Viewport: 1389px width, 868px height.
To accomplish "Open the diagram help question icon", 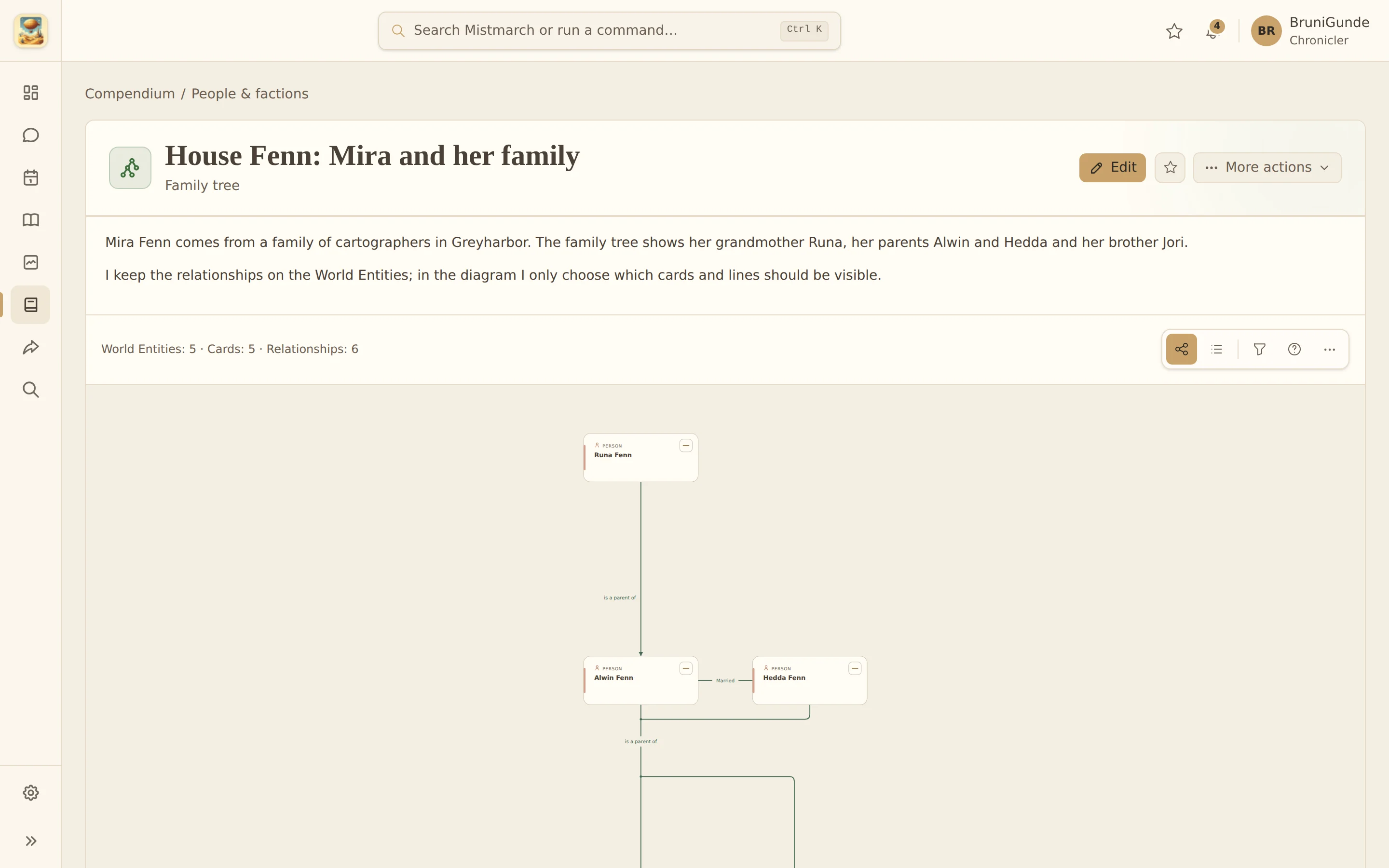I will pos(1294,349).
